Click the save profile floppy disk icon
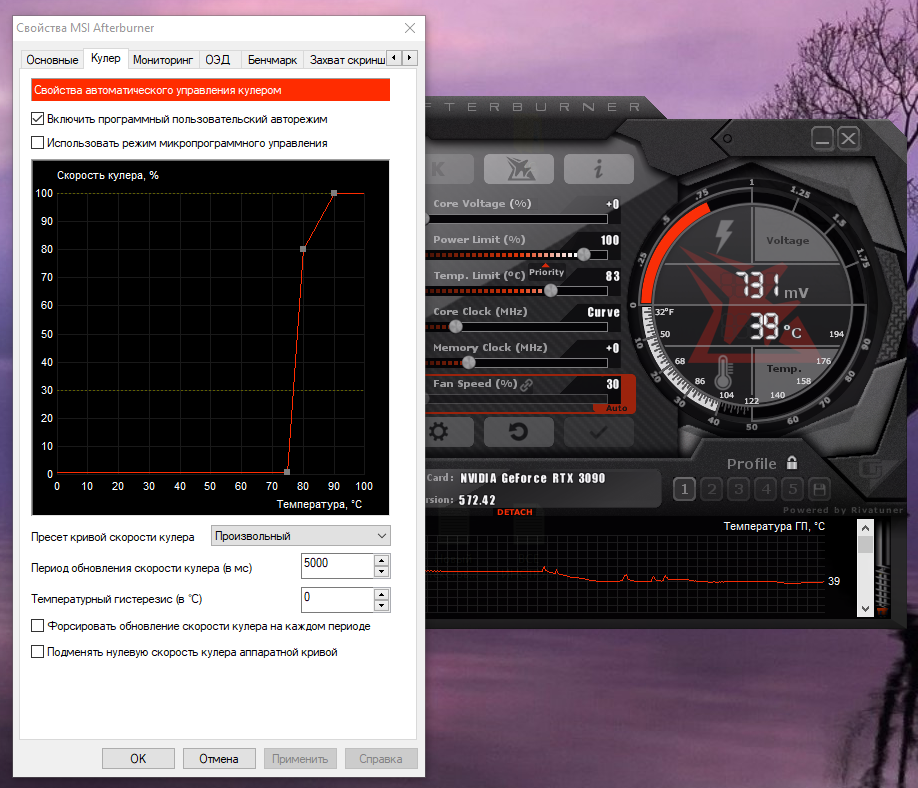 point(820,489)
